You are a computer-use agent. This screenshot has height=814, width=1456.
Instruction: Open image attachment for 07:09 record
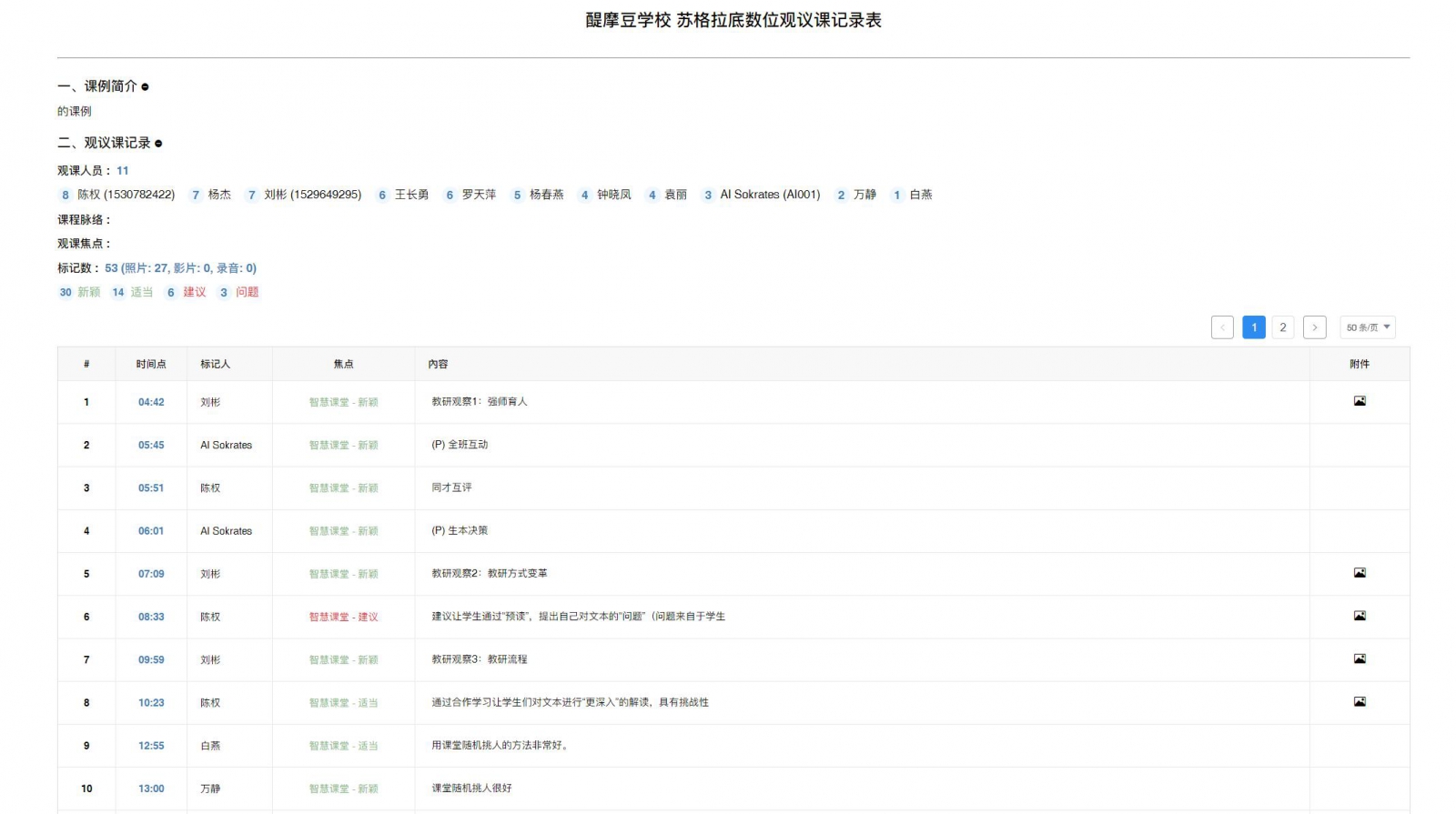pyautogui.click(x=1359, y=573)
